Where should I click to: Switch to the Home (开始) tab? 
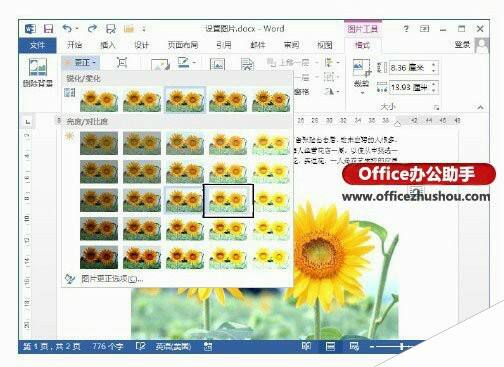[x=74, y=45]
